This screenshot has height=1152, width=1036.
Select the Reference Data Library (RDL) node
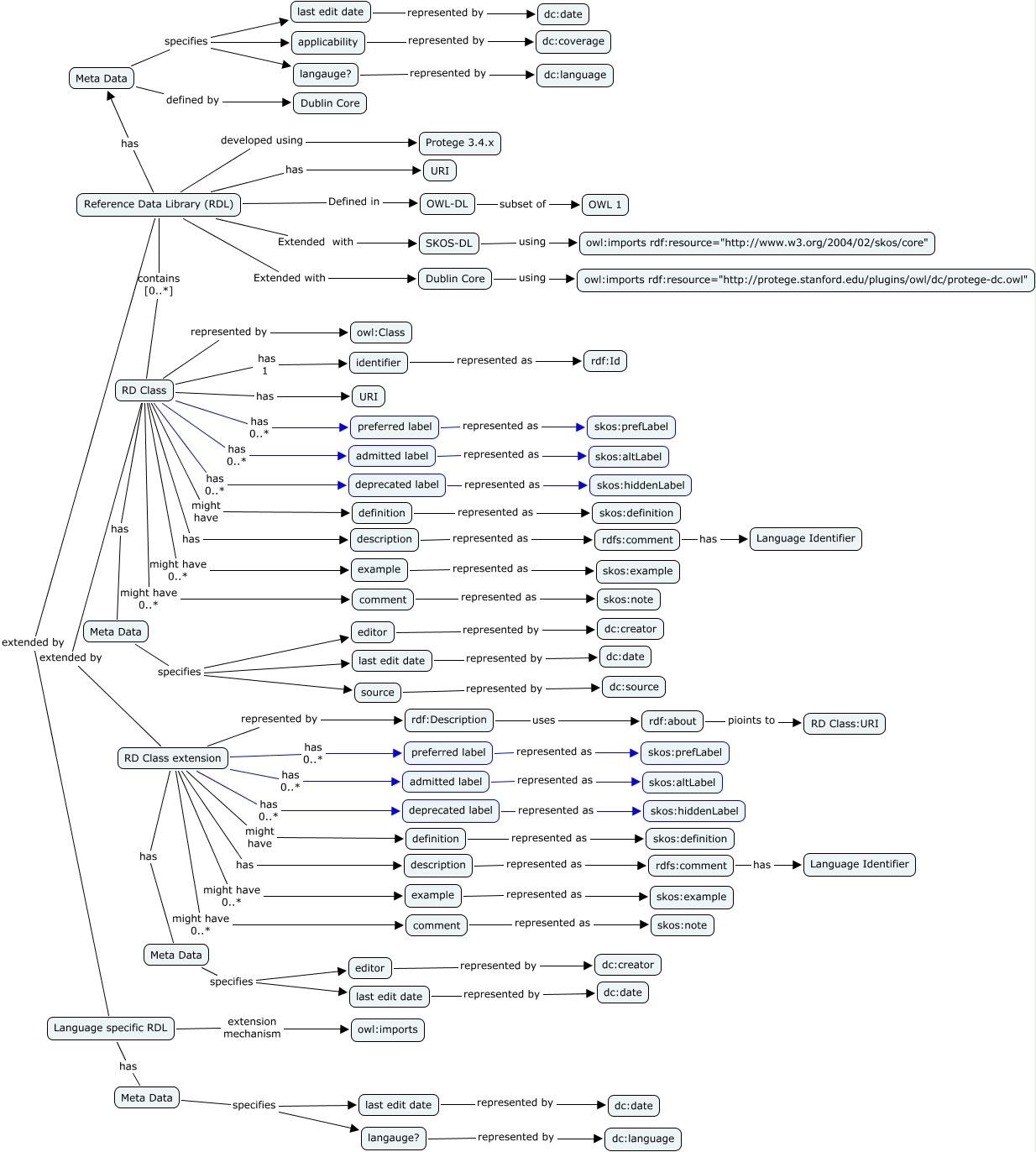[159, 204]
